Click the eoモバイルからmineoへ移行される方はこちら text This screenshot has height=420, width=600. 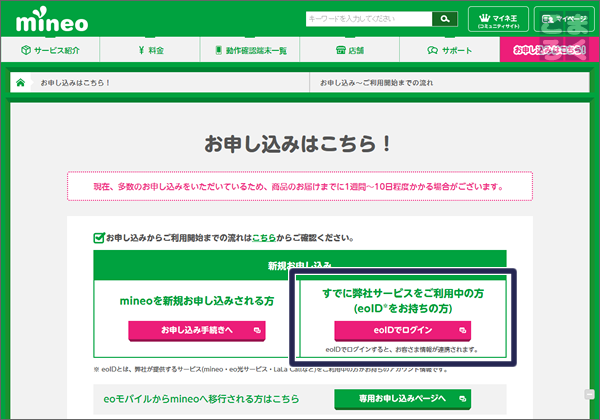coord(201,399)
